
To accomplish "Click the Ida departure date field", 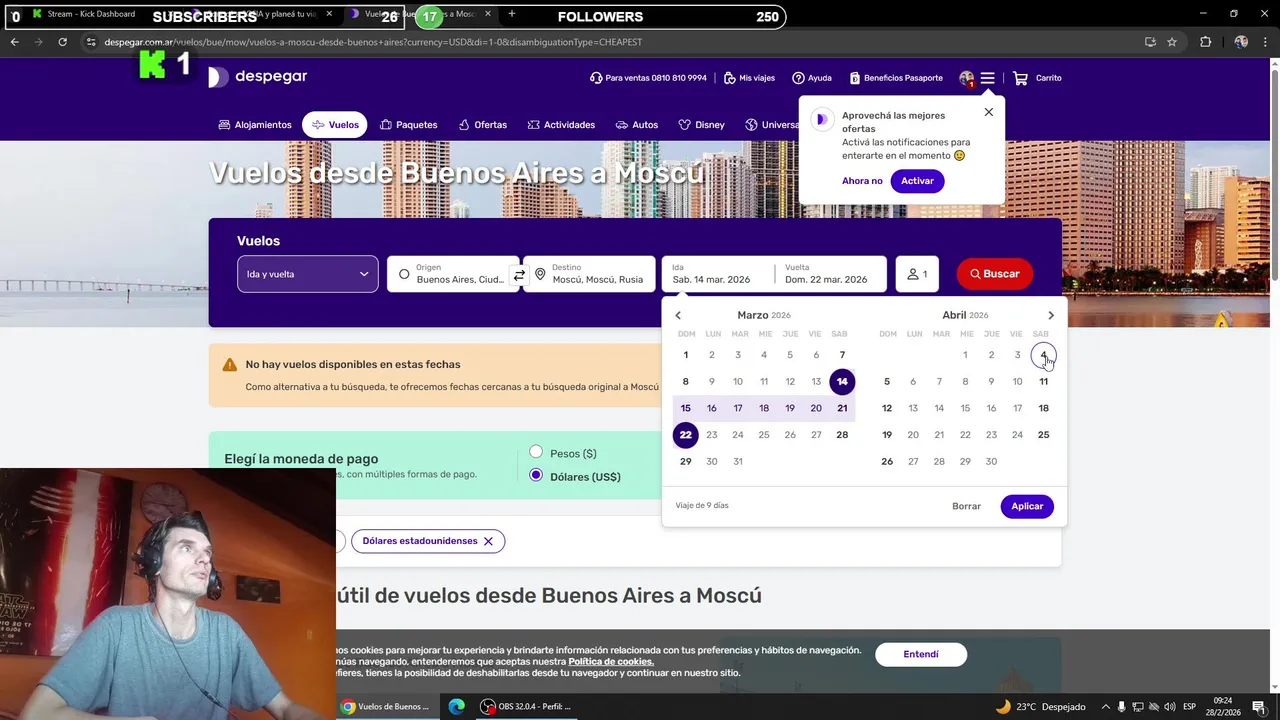I will [718, 274].
